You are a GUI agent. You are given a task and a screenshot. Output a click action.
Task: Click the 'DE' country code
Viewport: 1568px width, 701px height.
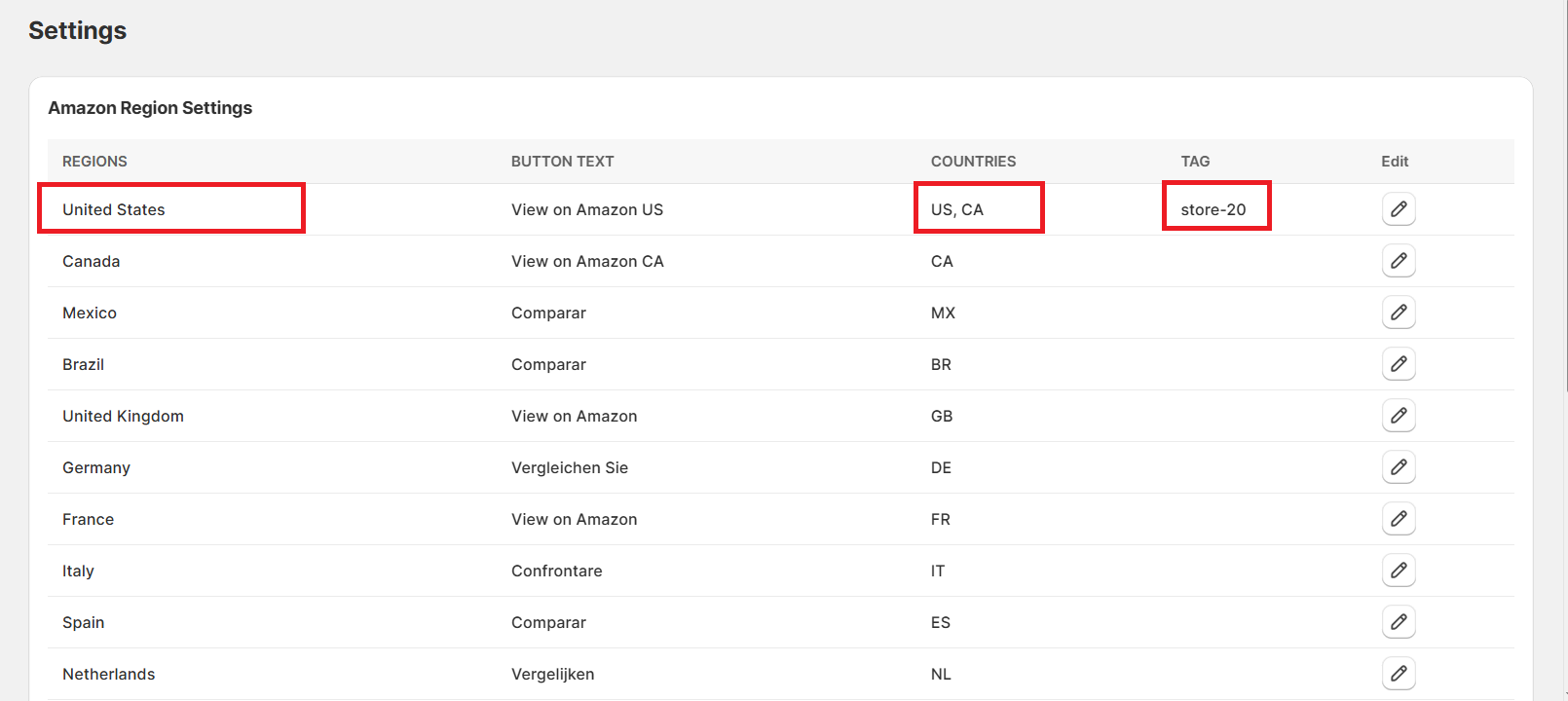coord(941,467)
